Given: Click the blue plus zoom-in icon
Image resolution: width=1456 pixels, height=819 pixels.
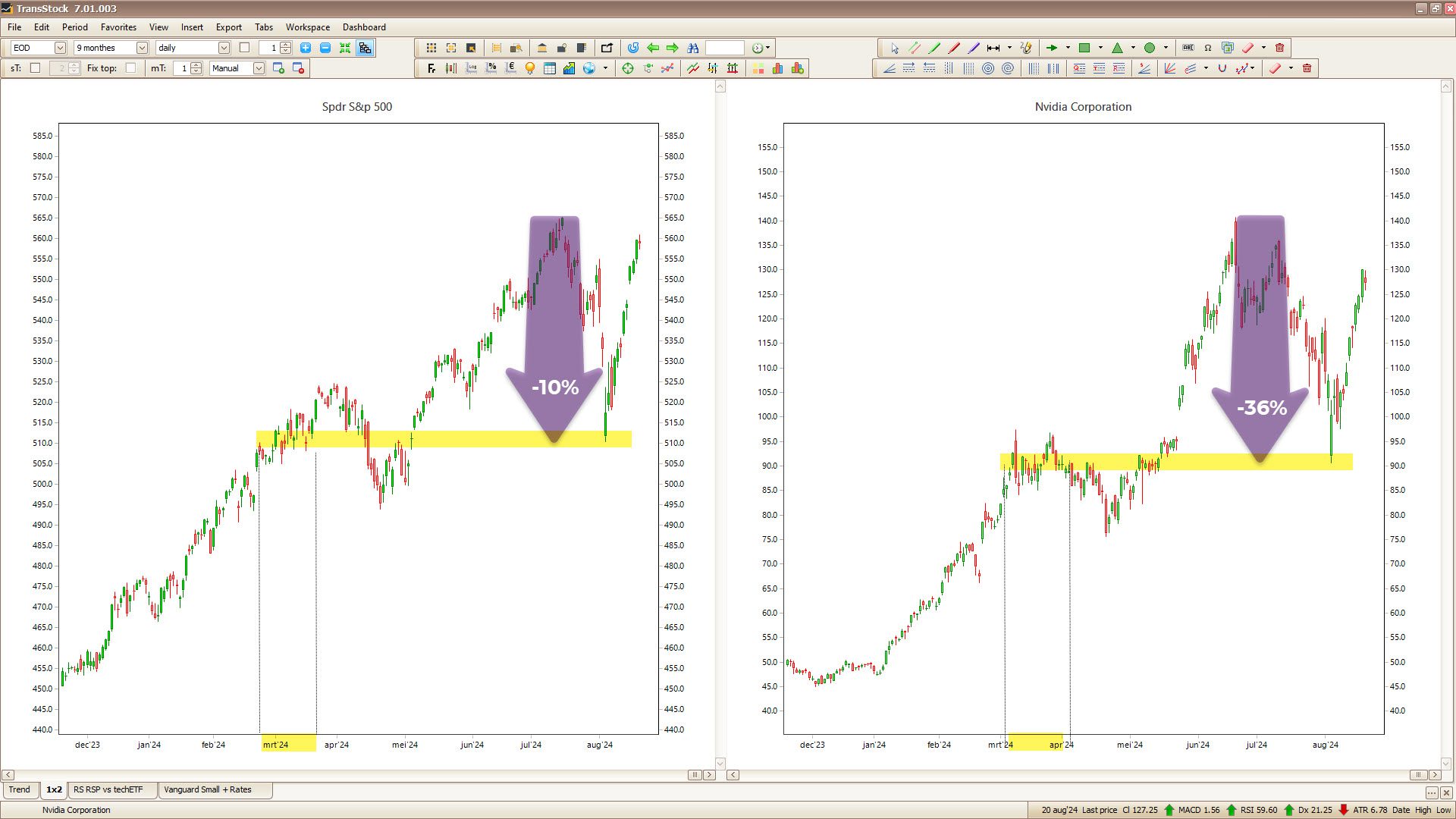Looking at the screenshot, I should tap(306, 48).
